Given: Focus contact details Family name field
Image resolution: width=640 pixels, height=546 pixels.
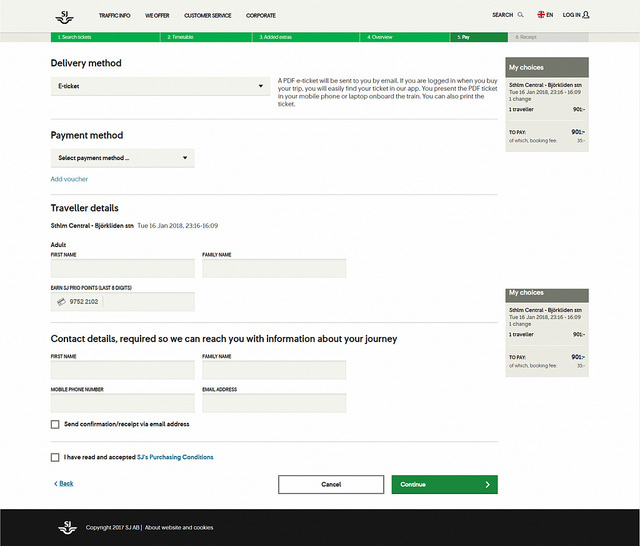Looking at the screenshot, I should [274, 370].
